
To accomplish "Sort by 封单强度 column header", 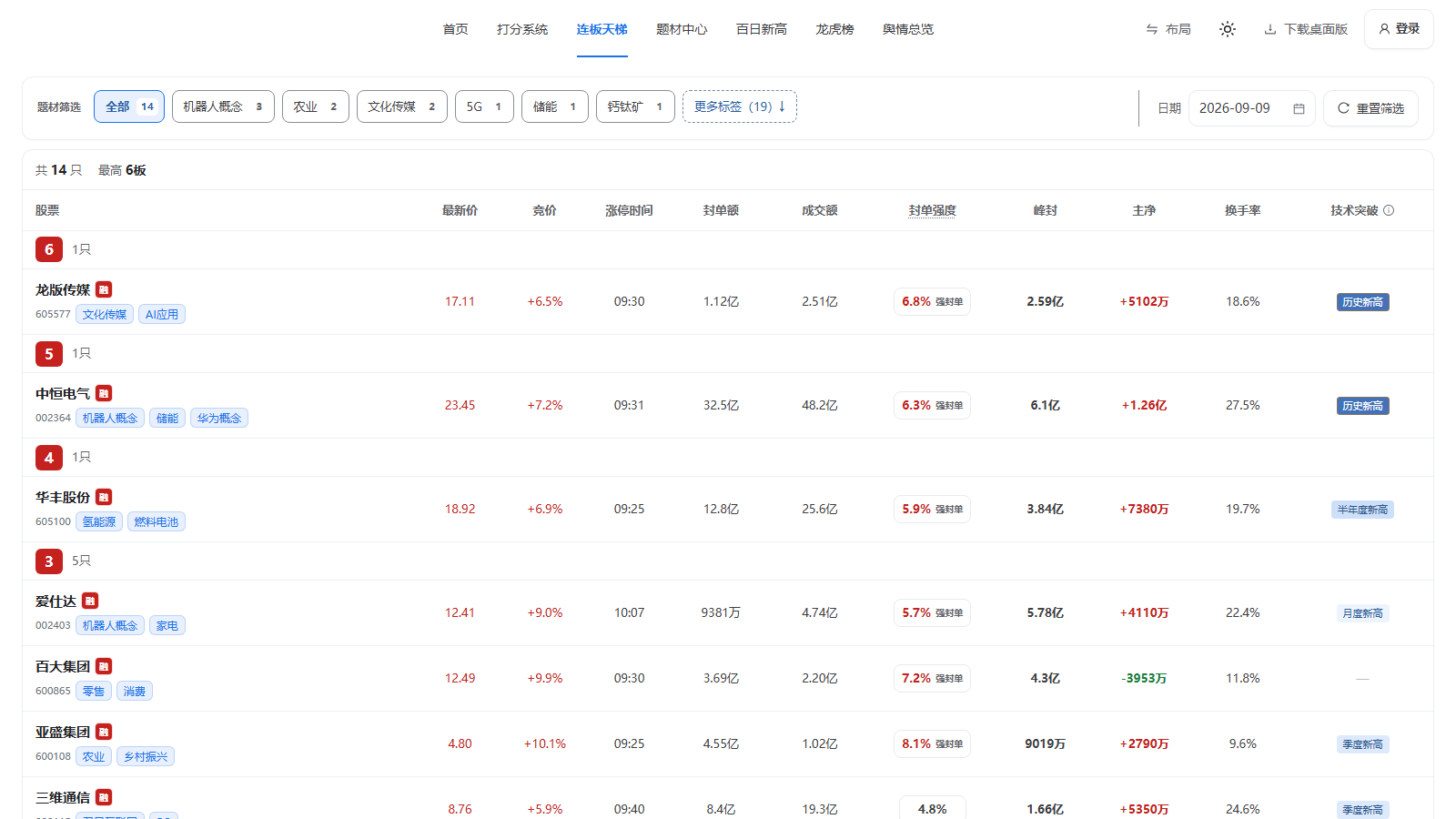I will click(x=932, y=210).
